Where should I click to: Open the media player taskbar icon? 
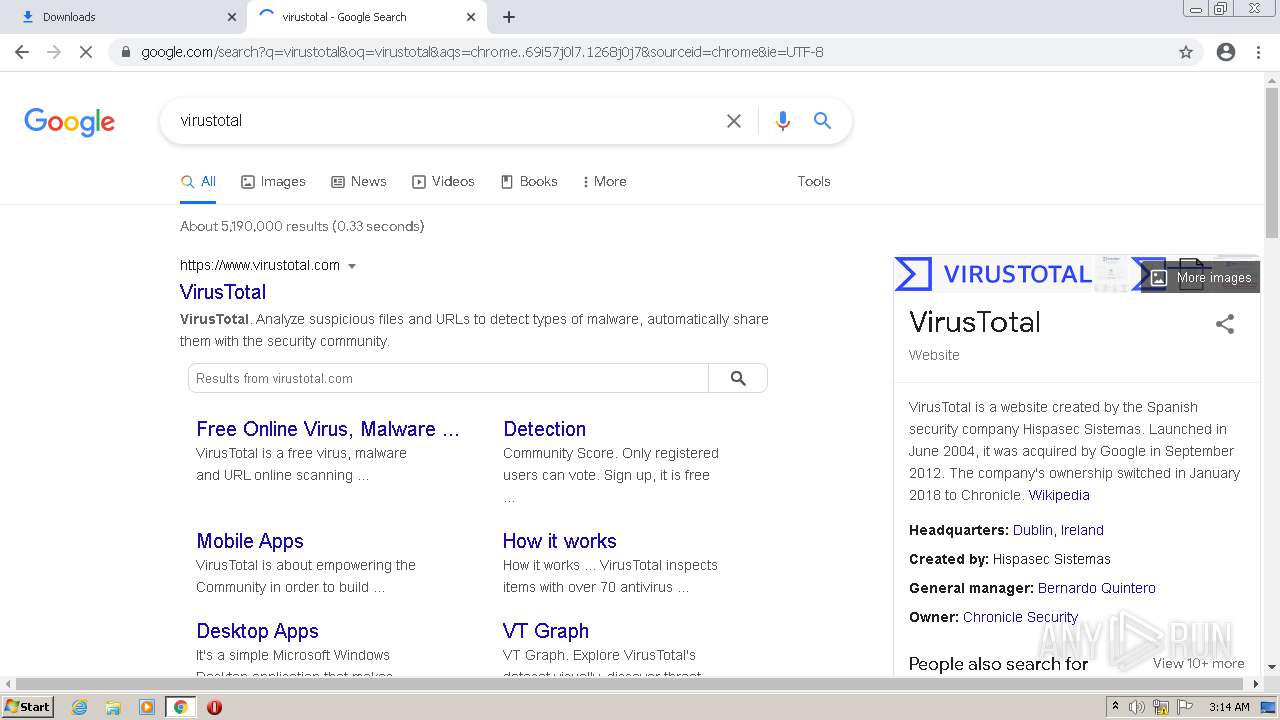pos(147,707)
